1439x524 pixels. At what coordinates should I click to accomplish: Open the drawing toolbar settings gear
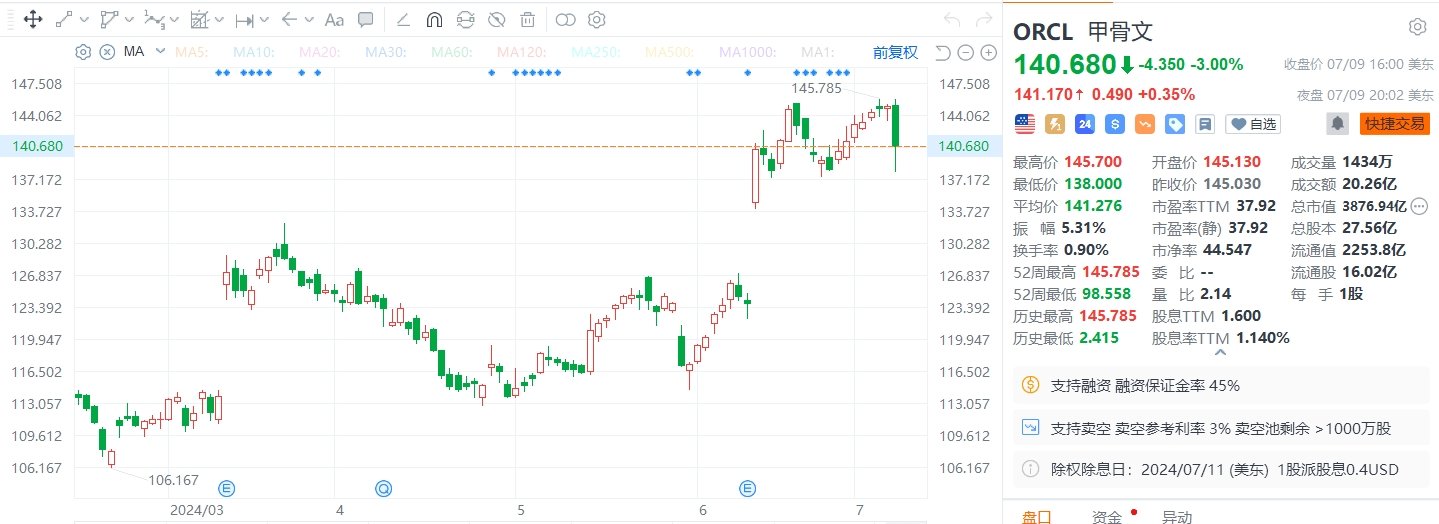pyautogui.click(x=597, y=19)
